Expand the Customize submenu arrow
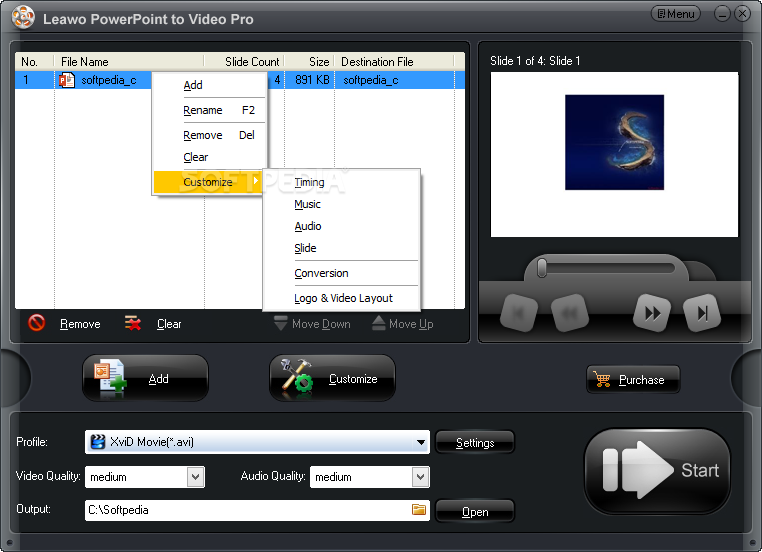The height and width of the screenshot is (552, 762). click(256, 181)
